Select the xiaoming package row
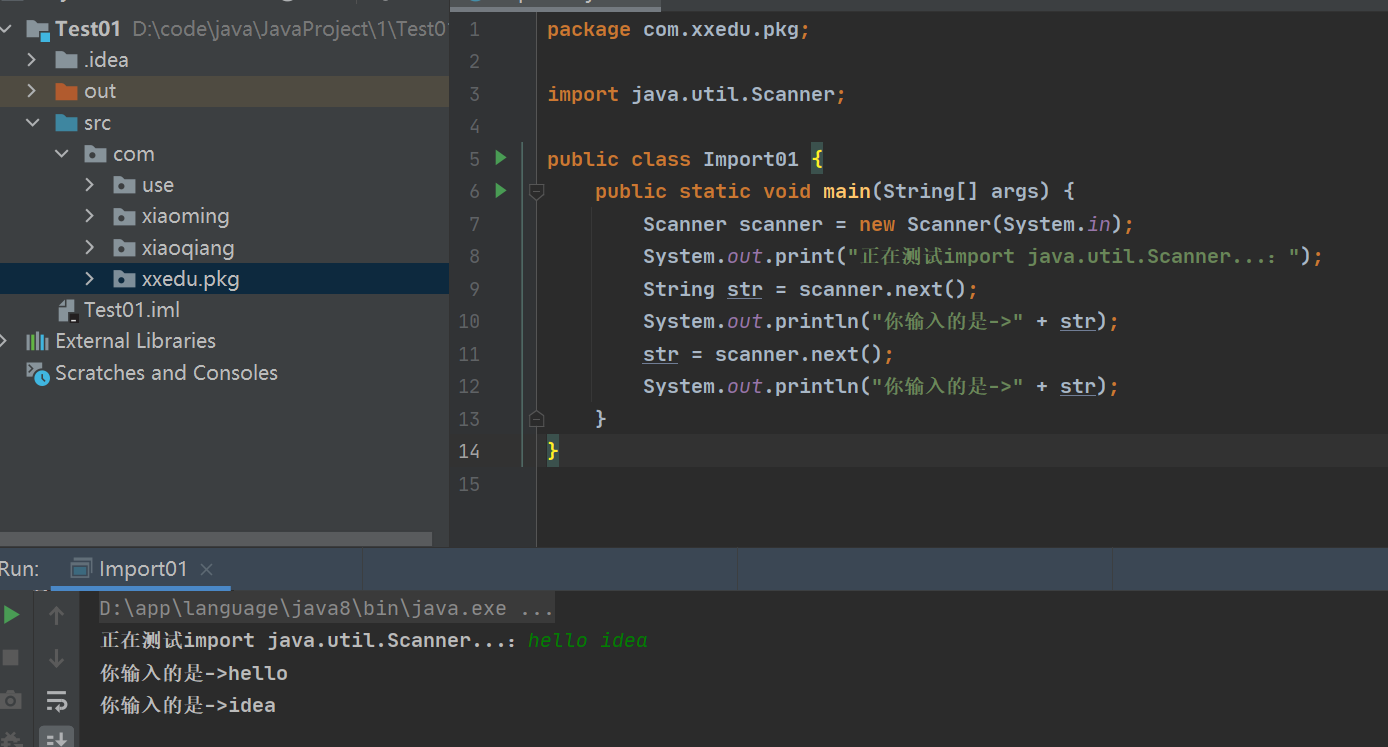 pyautogui.click(x=224, y=216)
